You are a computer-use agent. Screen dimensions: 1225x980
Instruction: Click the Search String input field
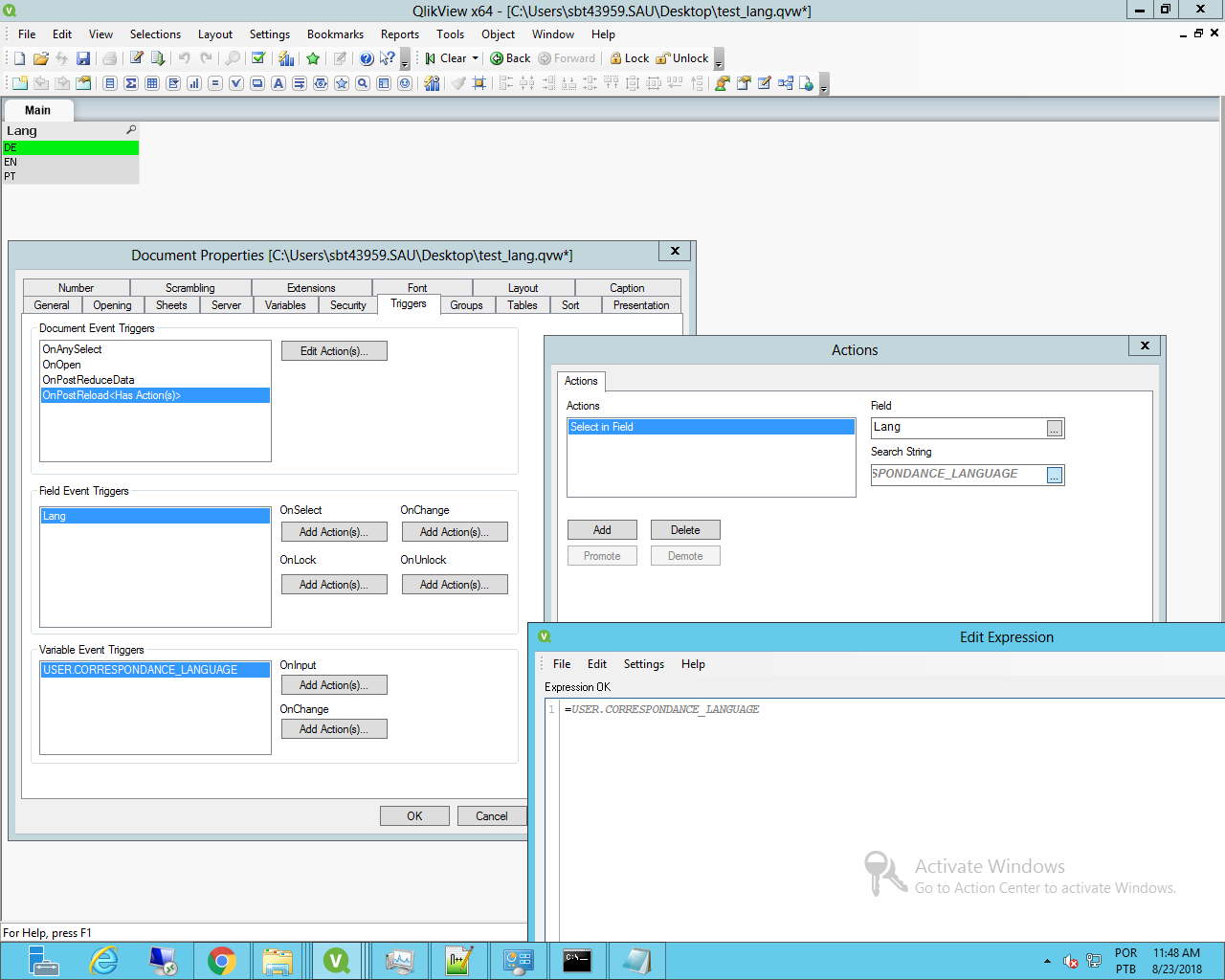coord(958,475)
